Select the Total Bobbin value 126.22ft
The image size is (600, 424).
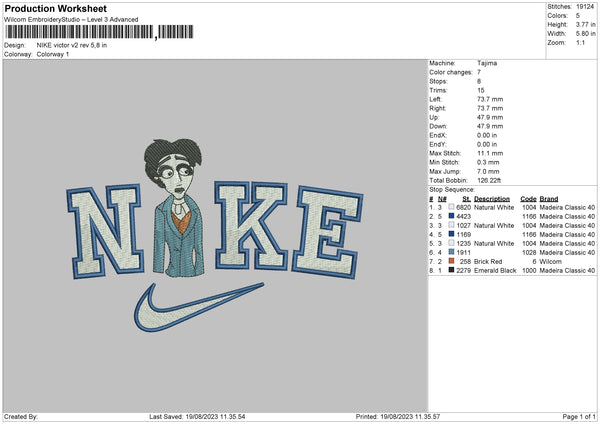coord(489,180)
